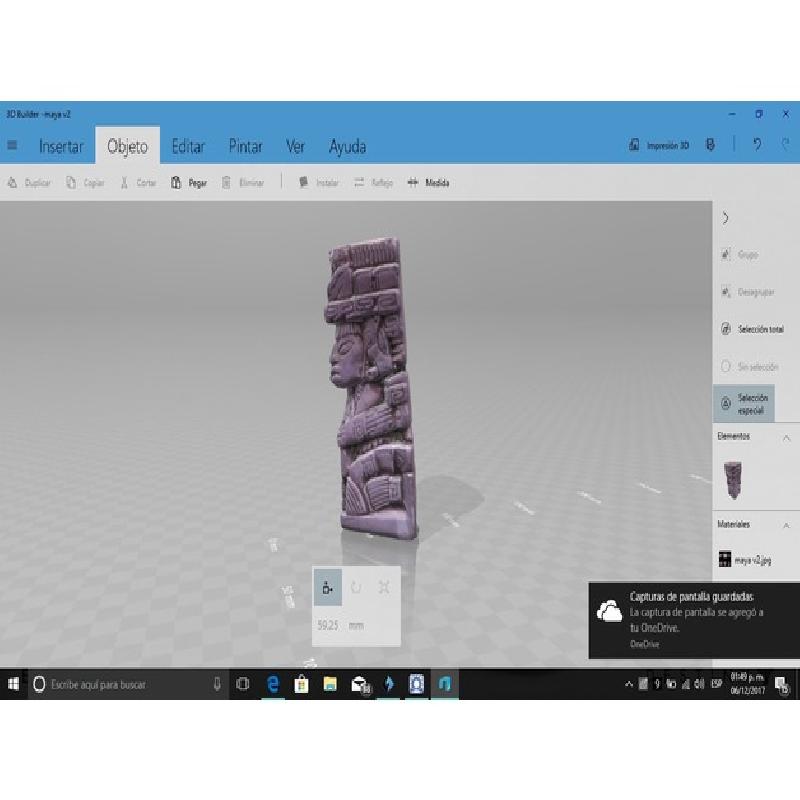Select the Maya statue 3D model

pos(371,388)
